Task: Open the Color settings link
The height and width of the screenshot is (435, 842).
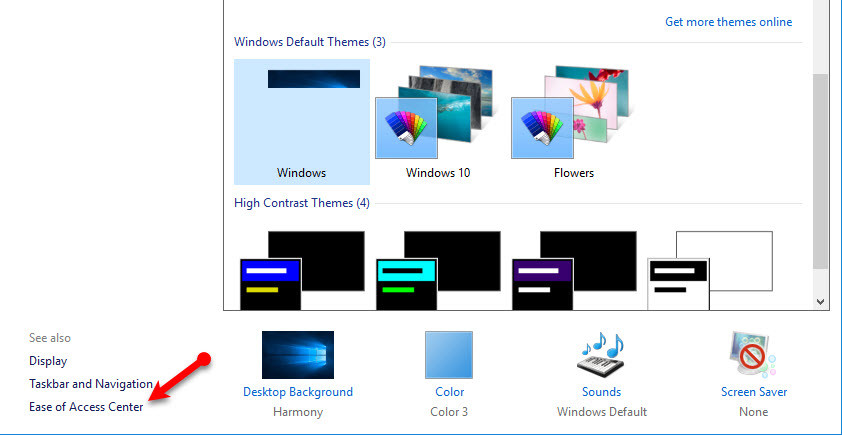Action: pos(449,392)
